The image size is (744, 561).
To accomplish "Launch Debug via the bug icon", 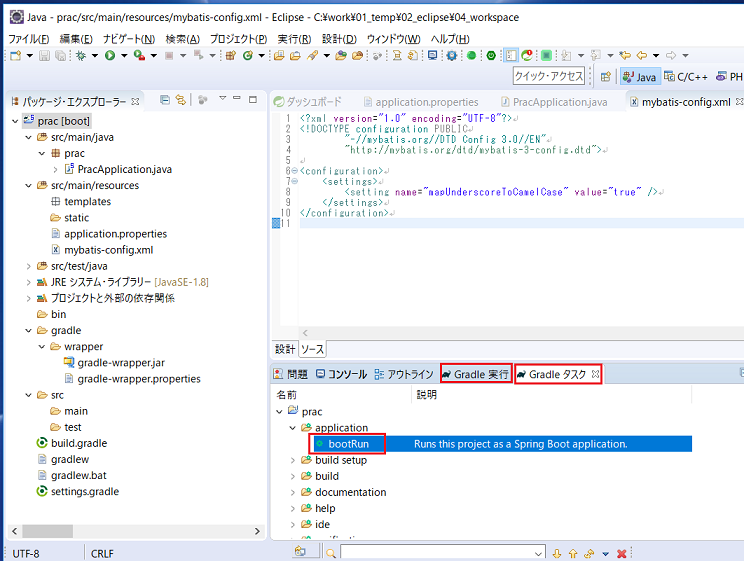I will [81, 56].
